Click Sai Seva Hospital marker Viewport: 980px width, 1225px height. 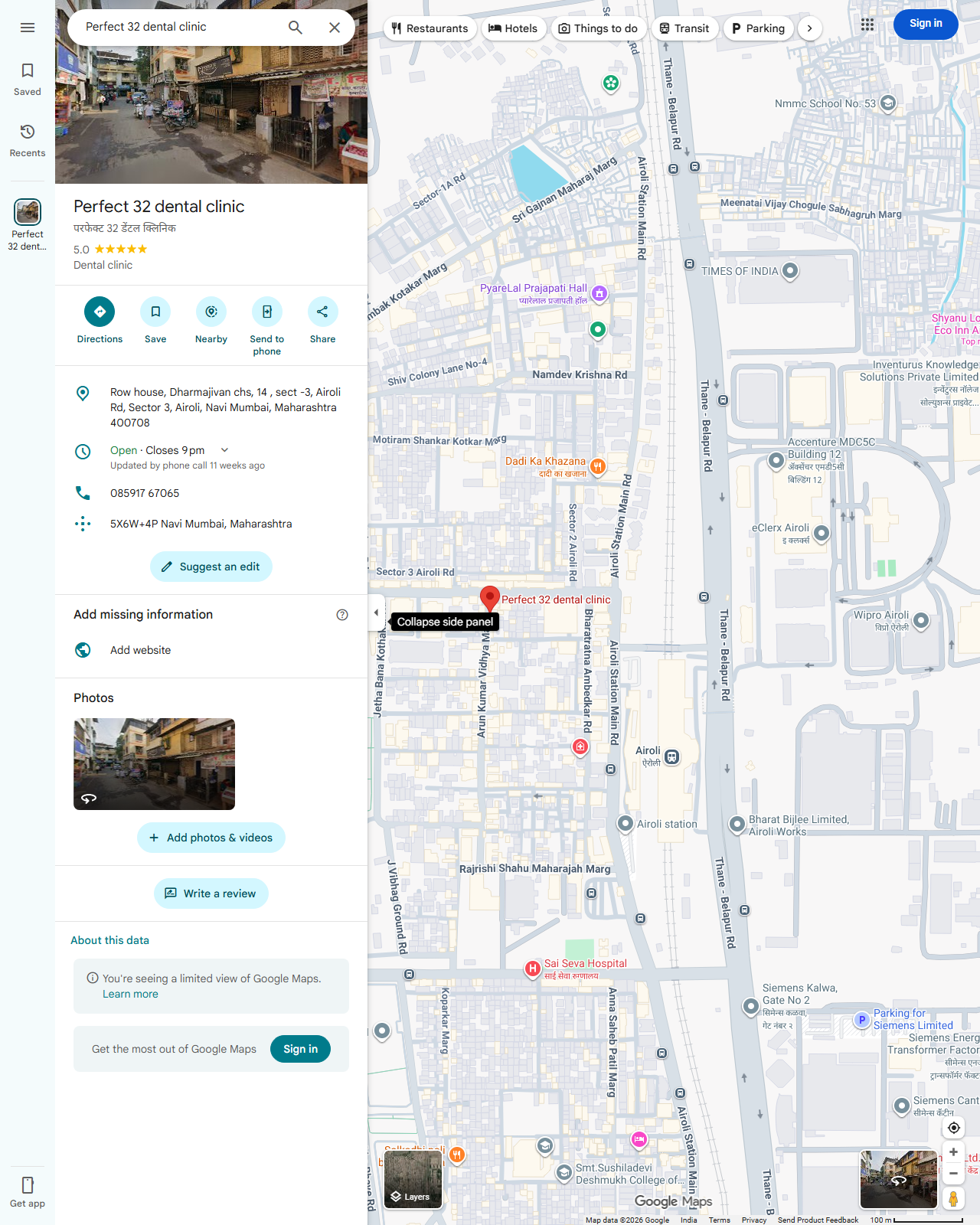pyautogui.click(x=532, y=969)
